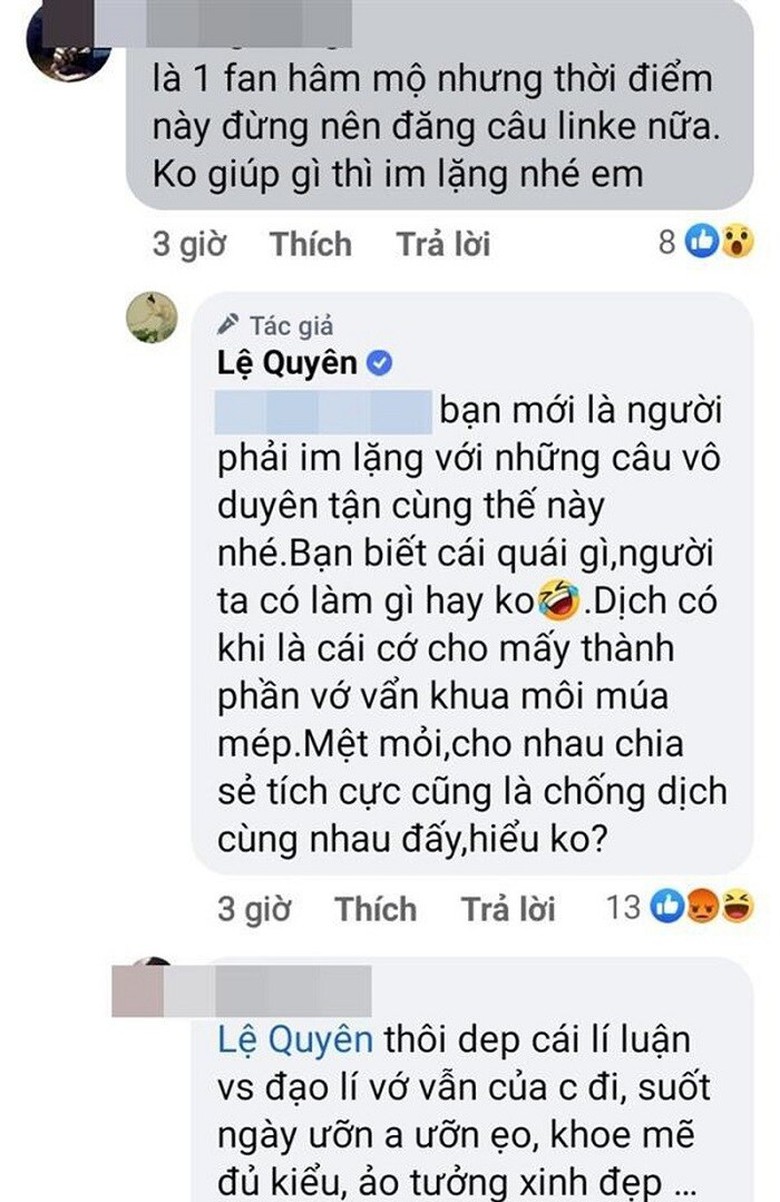780x1202 pixels.
Task: Click Trả lời under Lệ Quyên's reply
Action: coord(508,909)
